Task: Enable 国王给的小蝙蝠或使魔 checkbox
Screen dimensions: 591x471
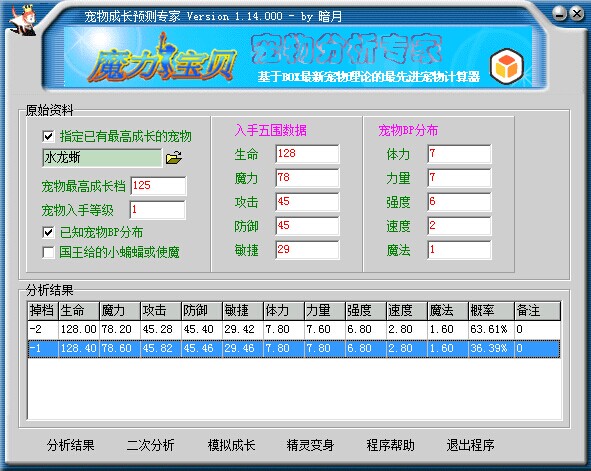Action: pyautogui.click(x=48, y=252)
